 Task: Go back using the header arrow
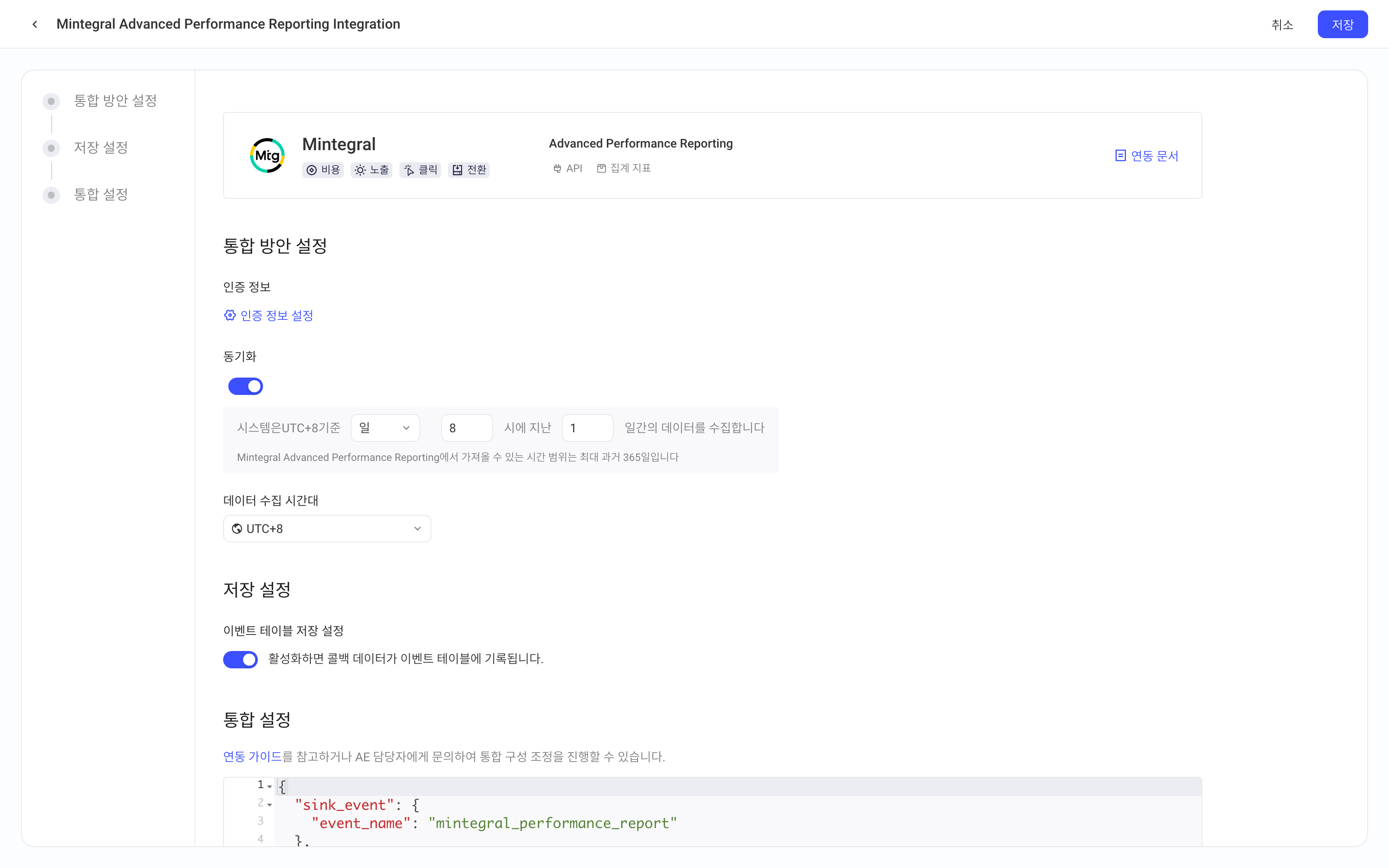pos(35,24)
